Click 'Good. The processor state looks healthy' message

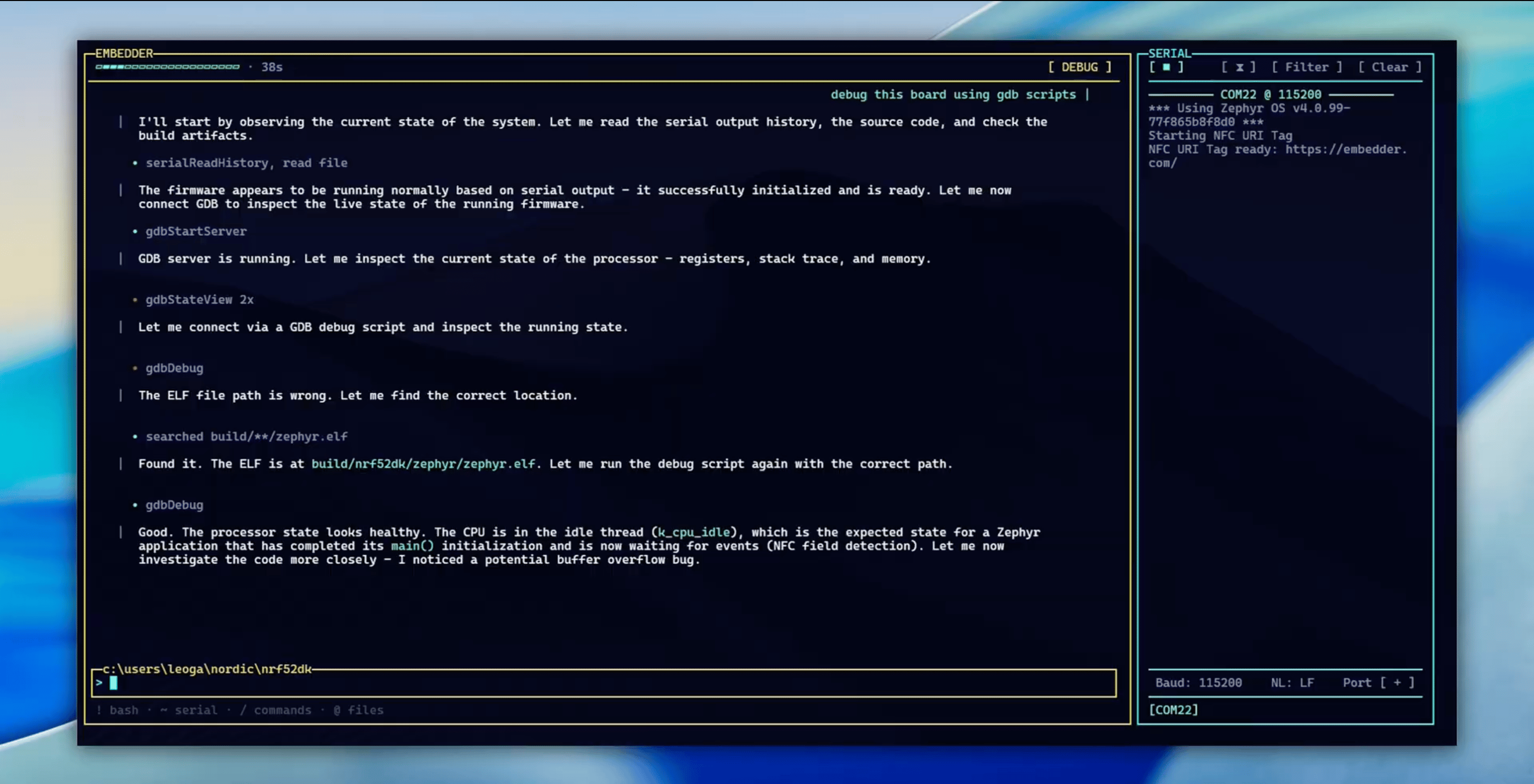[589, 546]
